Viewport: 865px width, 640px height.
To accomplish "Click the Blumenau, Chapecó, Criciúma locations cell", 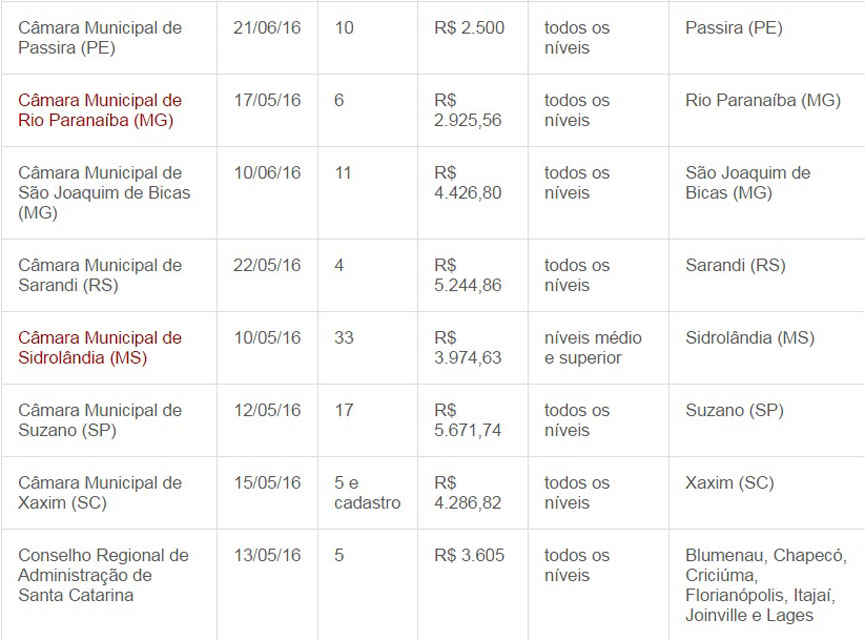I will point(766,585).
